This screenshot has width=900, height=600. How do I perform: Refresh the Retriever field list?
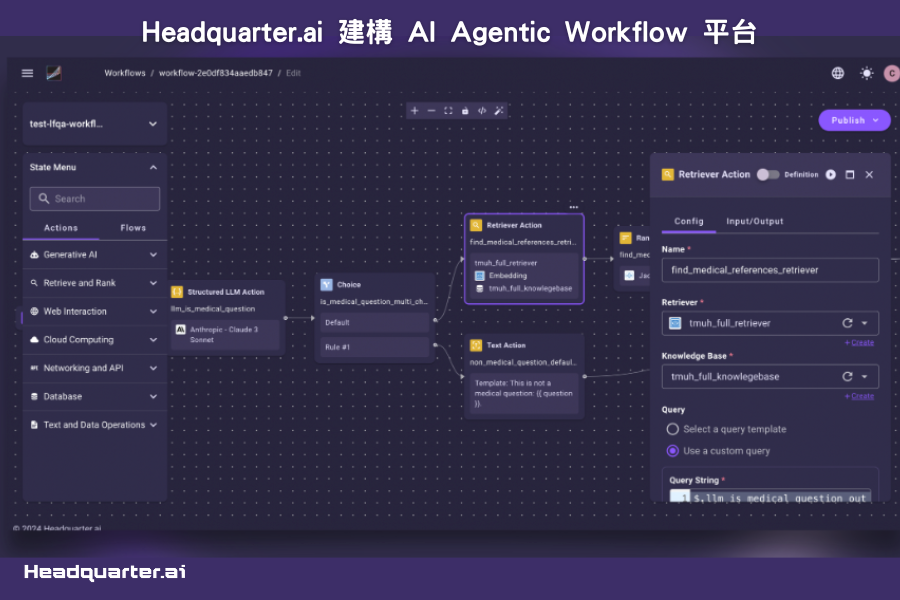pyautogui.click(x=847, y=323)
